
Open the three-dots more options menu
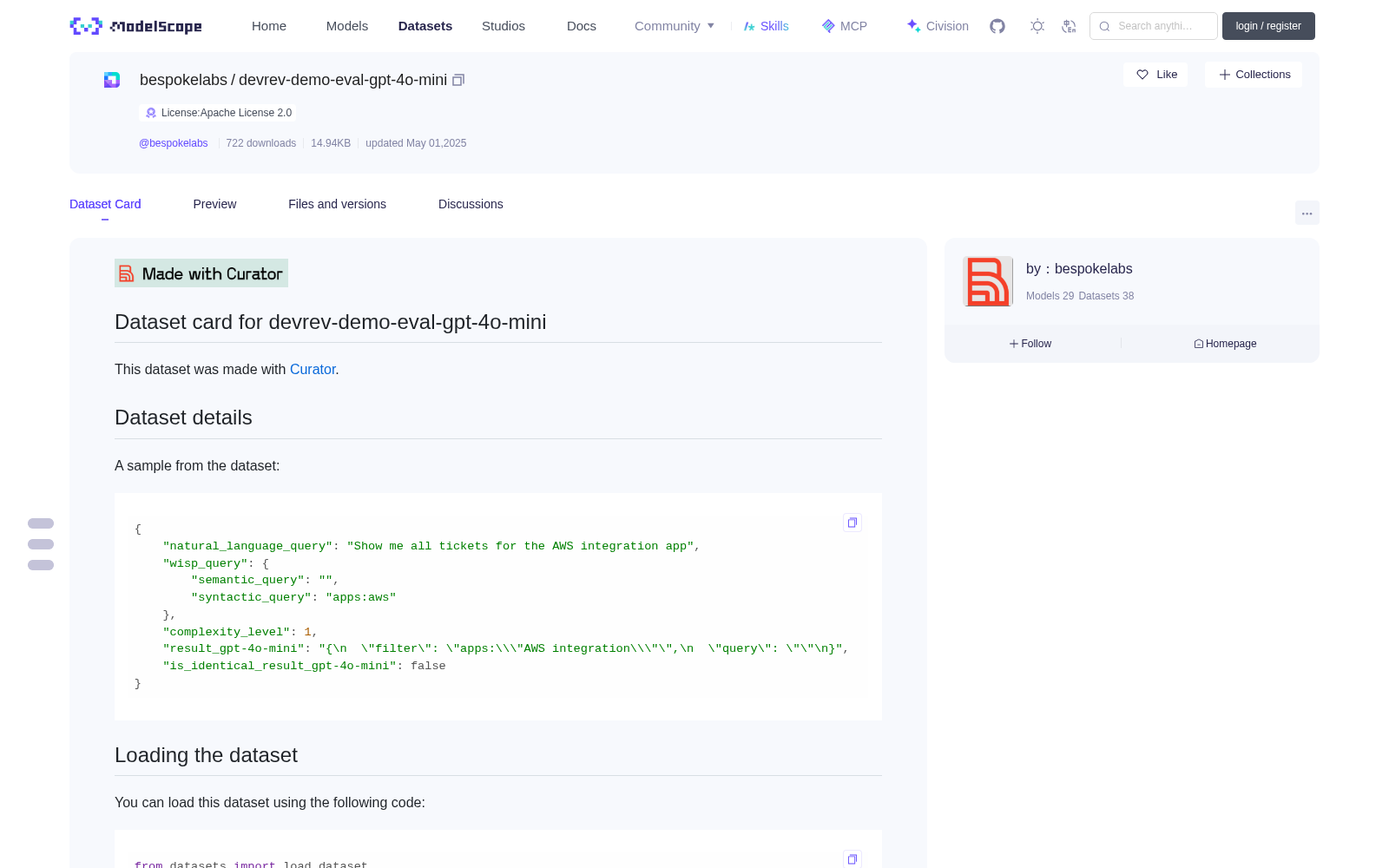click(1307, 213)
